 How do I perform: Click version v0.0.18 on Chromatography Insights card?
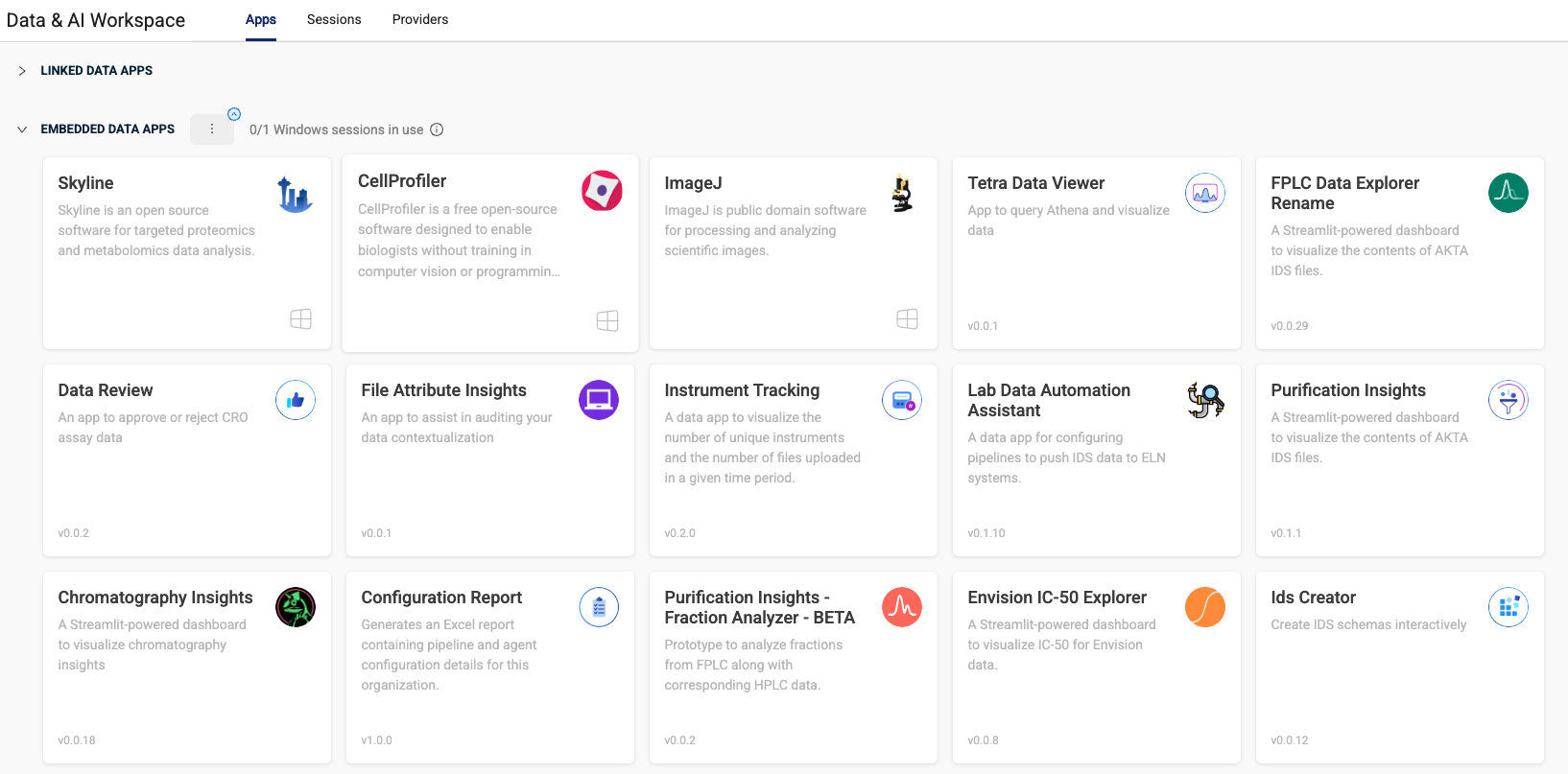77,740
